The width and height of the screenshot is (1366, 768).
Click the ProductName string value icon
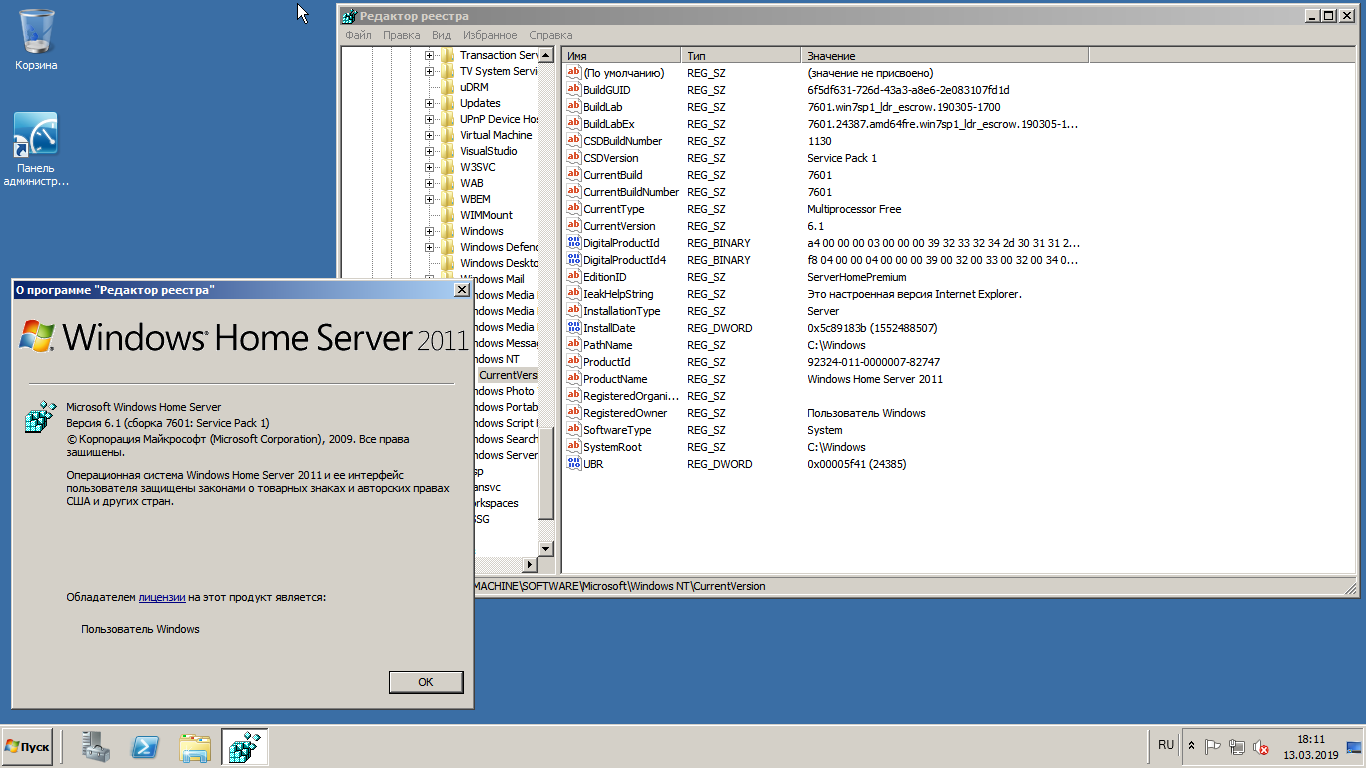click(x=574, y=379)
